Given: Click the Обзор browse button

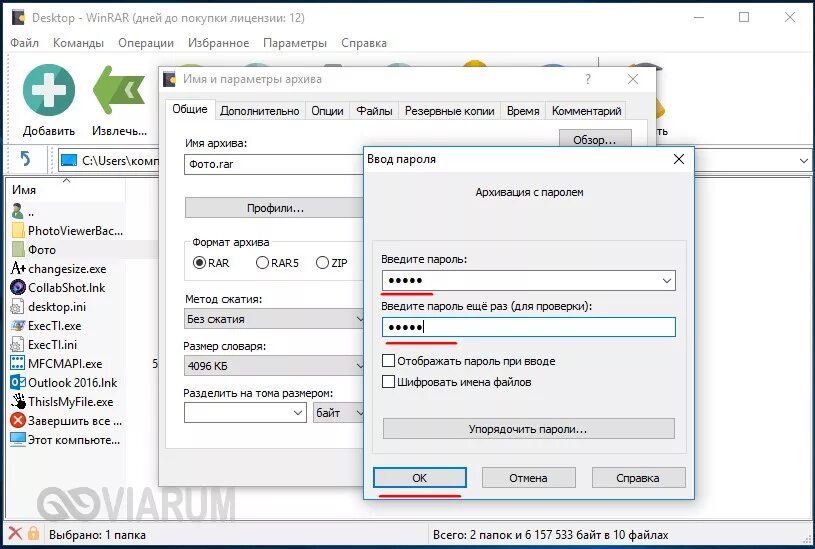Looking at the screenshot, I should 595,139.
